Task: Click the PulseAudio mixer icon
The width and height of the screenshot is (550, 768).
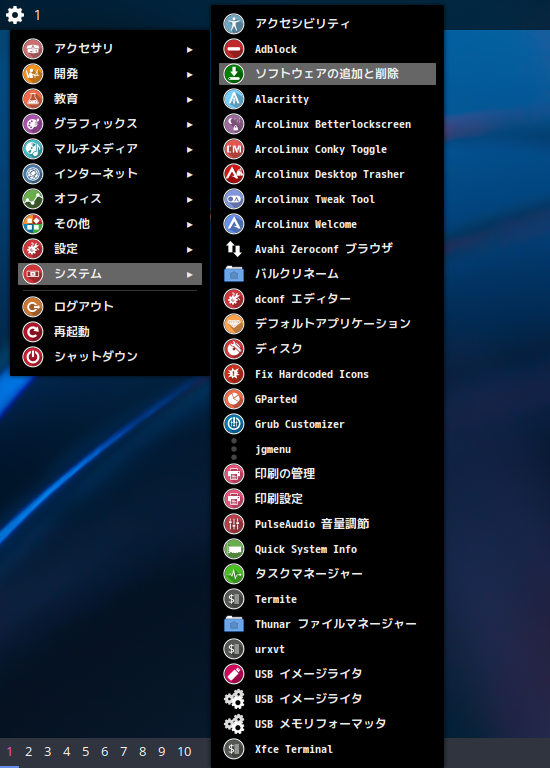Action: pyautogui.click(x=234, y=524)
